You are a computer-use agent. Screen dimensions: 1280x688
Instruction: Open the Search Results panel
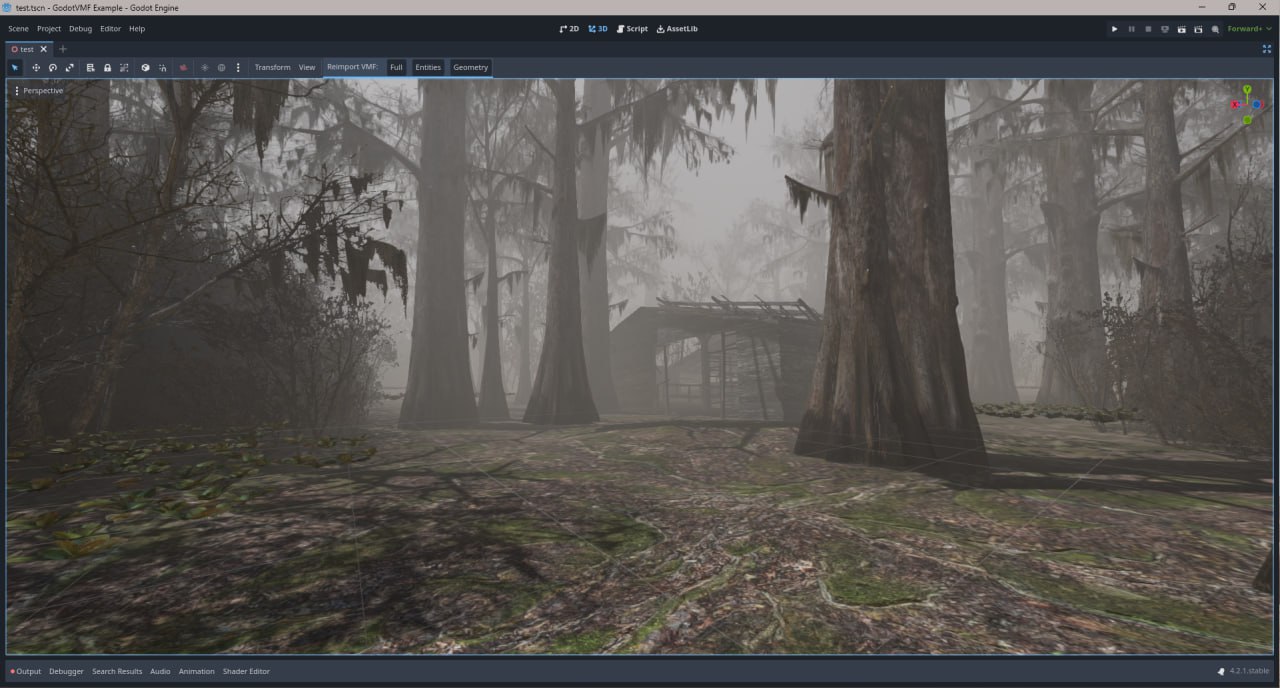pos(117,671)
